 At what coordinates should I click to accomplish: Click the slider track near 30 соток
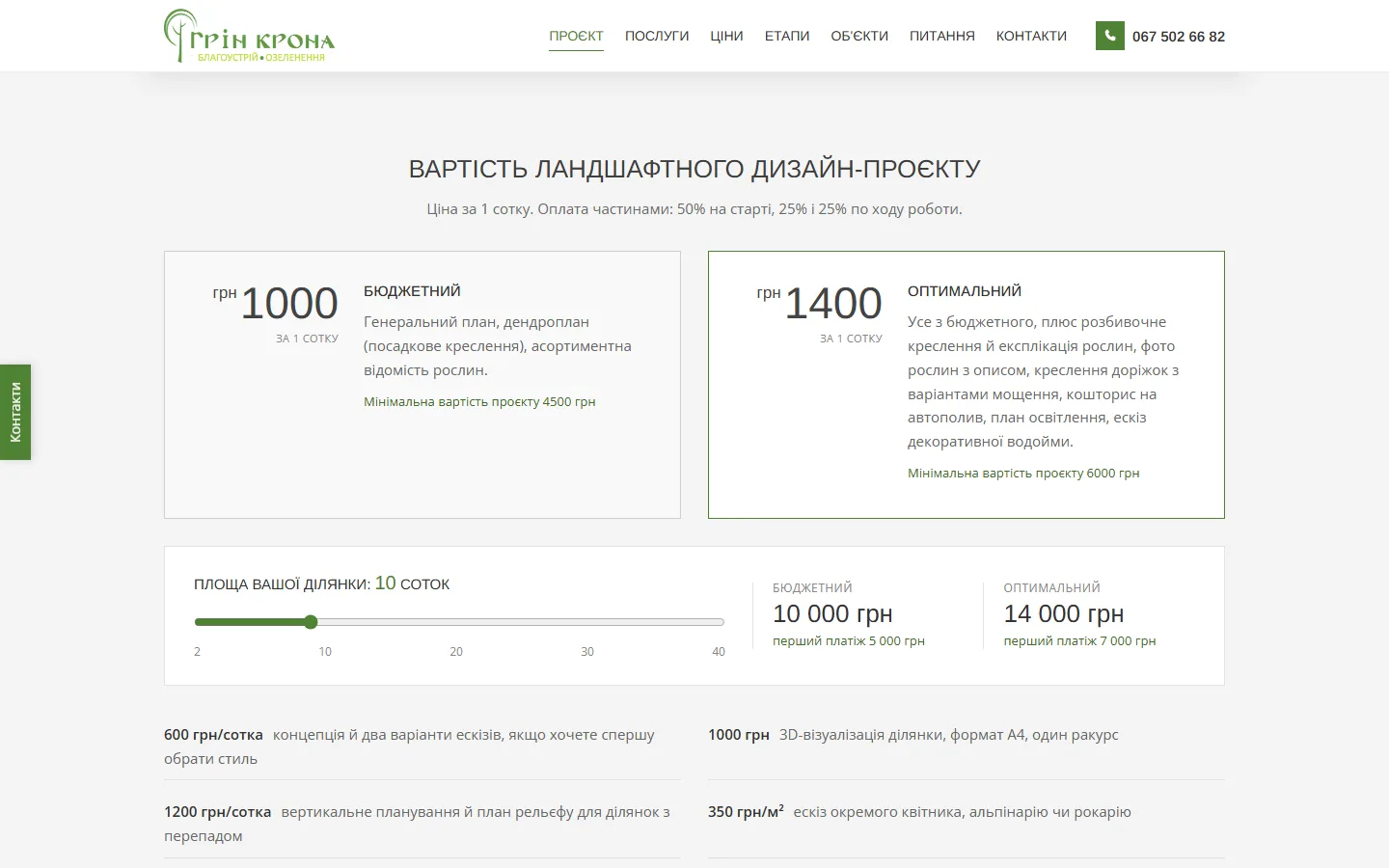coord(587,622)
